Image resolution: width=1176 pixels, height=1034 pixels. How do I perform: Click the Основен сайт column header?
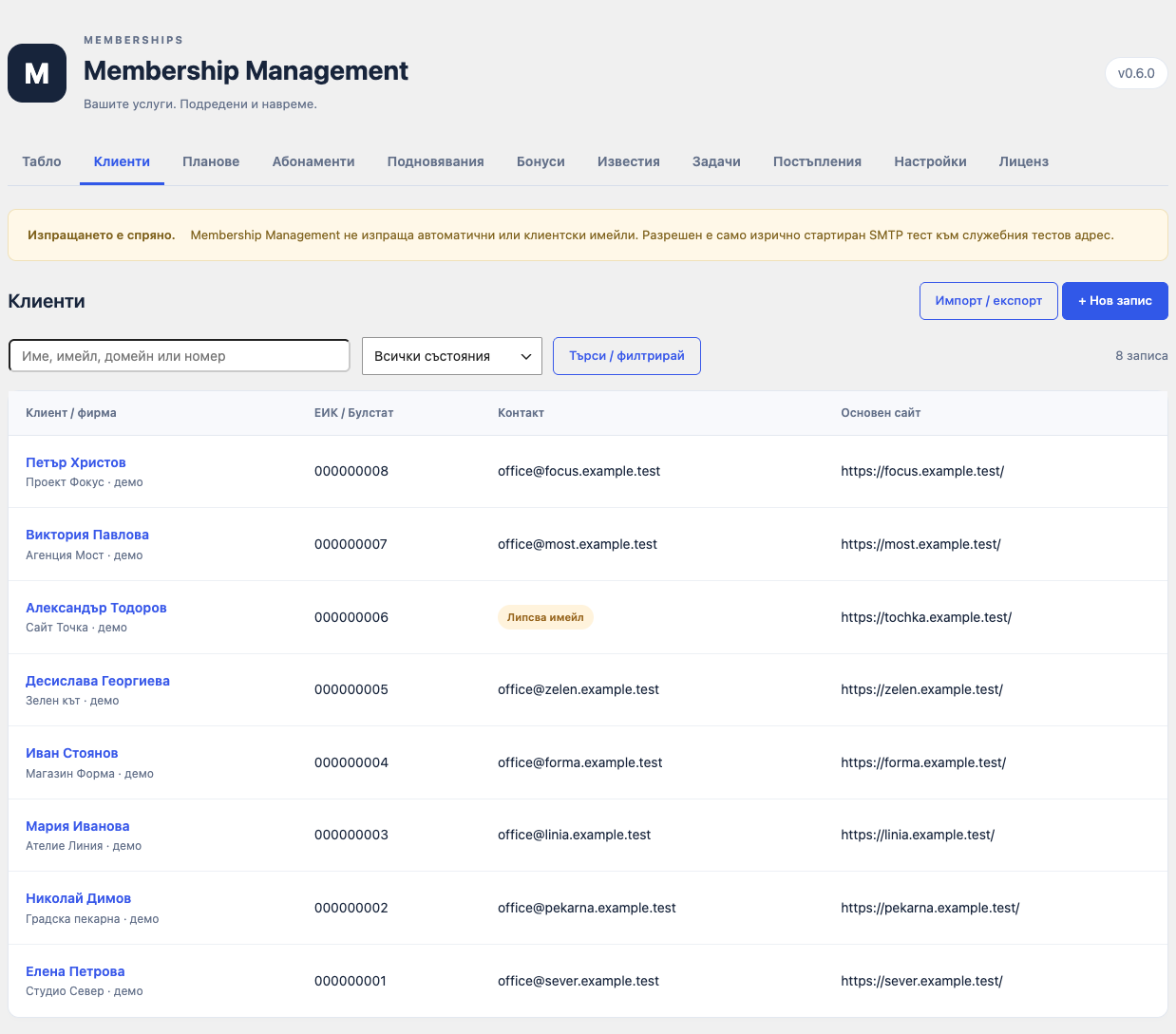(881, 413)
